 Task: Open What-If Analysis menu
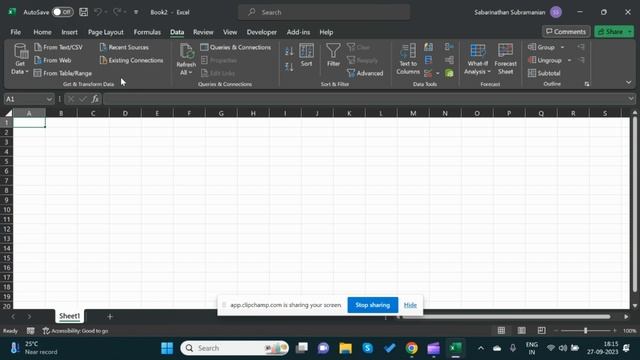click(x=477, y=59)
